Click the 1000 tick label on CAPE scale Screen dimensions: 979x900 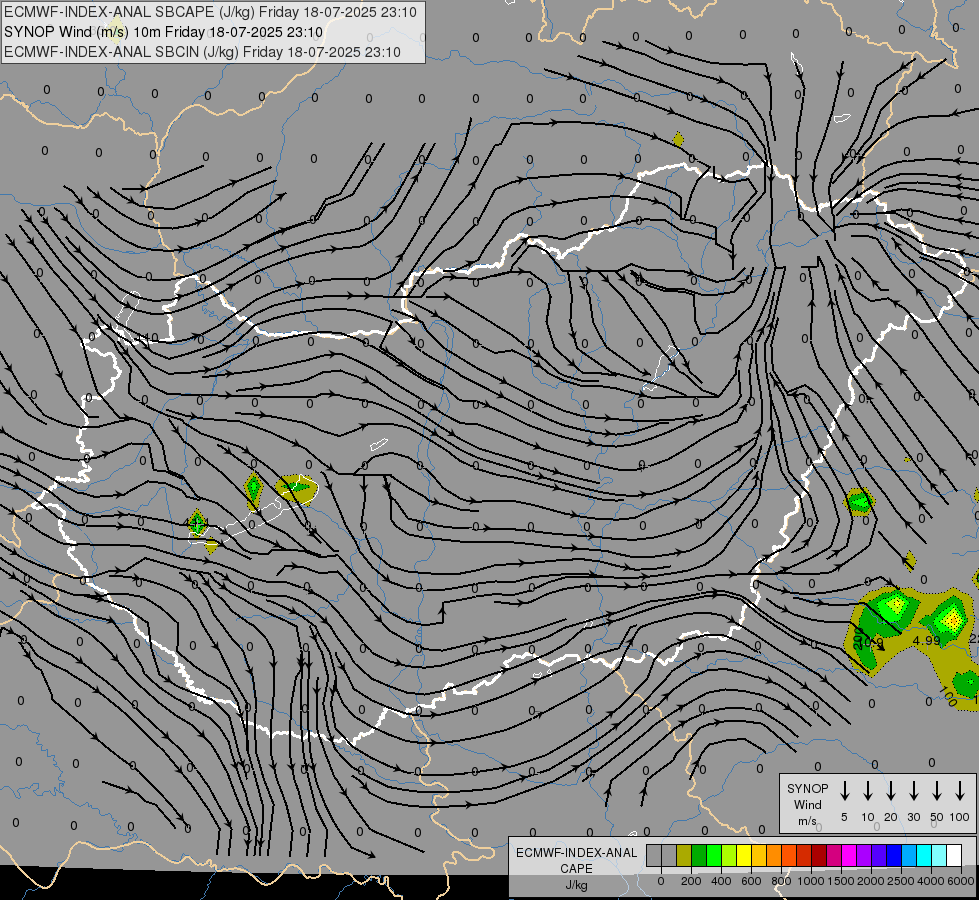(811, 881)
